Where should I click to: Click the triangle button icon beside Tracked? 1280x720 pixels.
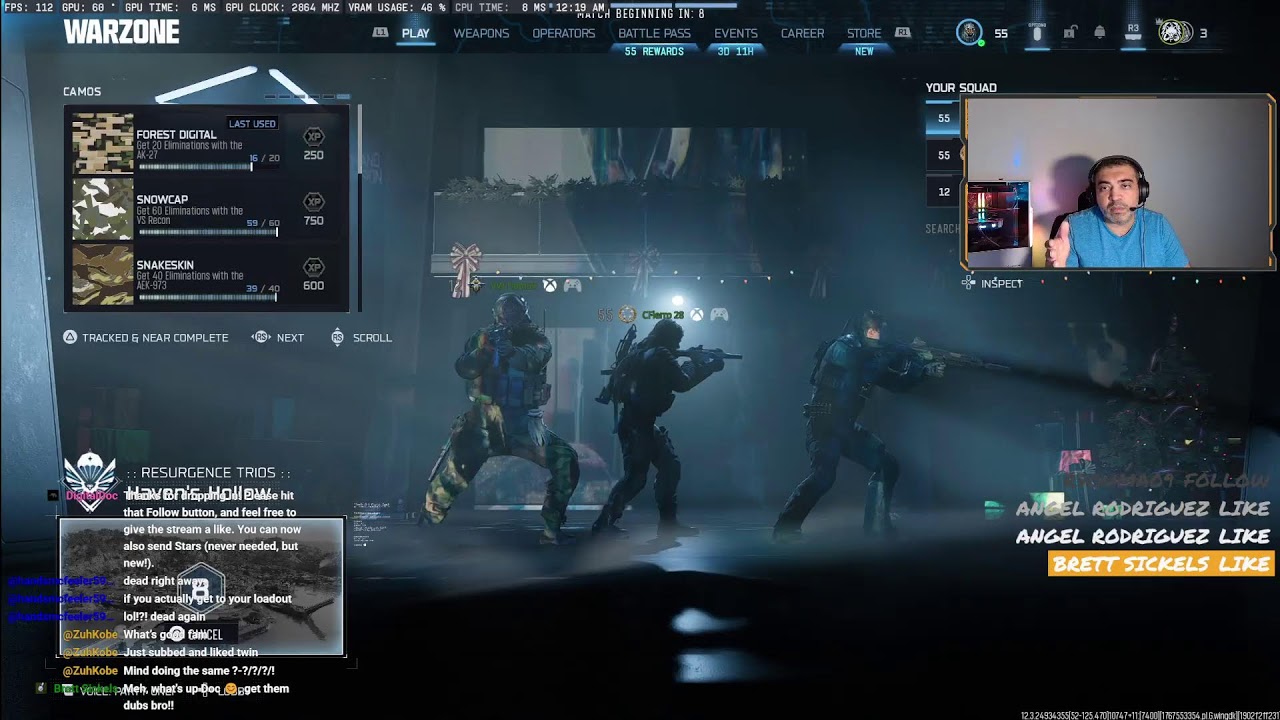[70, 338]
